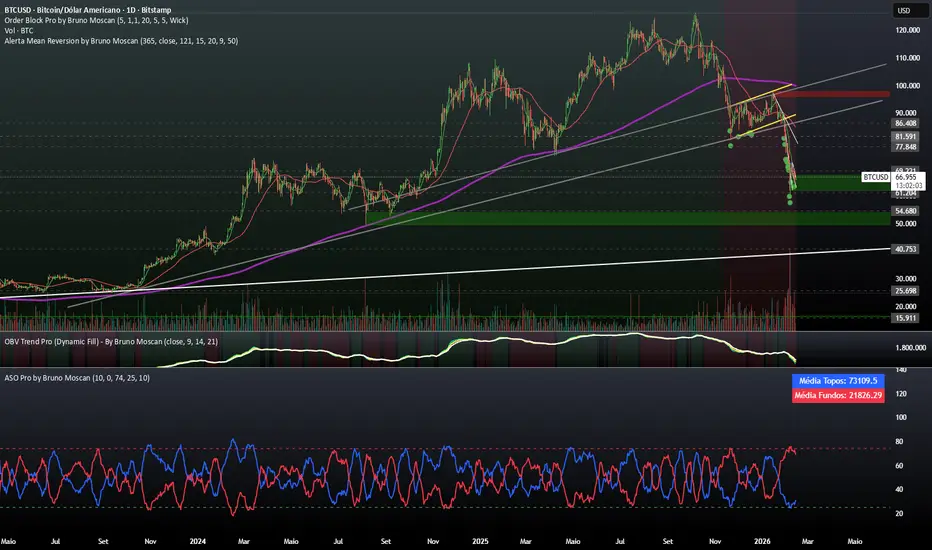This screenshot has height=550, width=932.
Task: Click the 2024 marker on time axis
Action: click(197, 542)
